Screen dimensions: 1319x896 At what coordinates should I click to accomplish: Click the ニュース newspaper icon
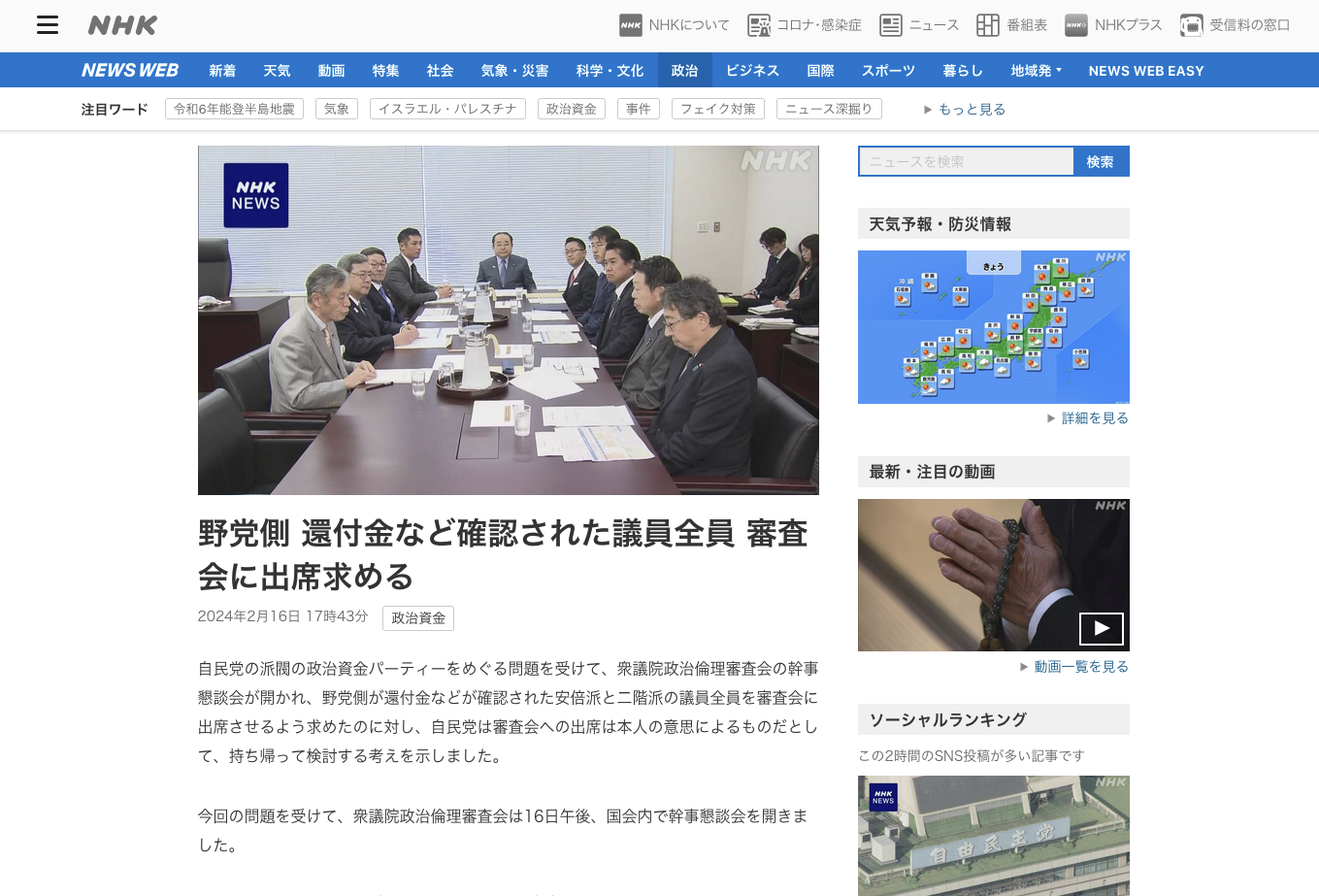click(x=891, y=25)
